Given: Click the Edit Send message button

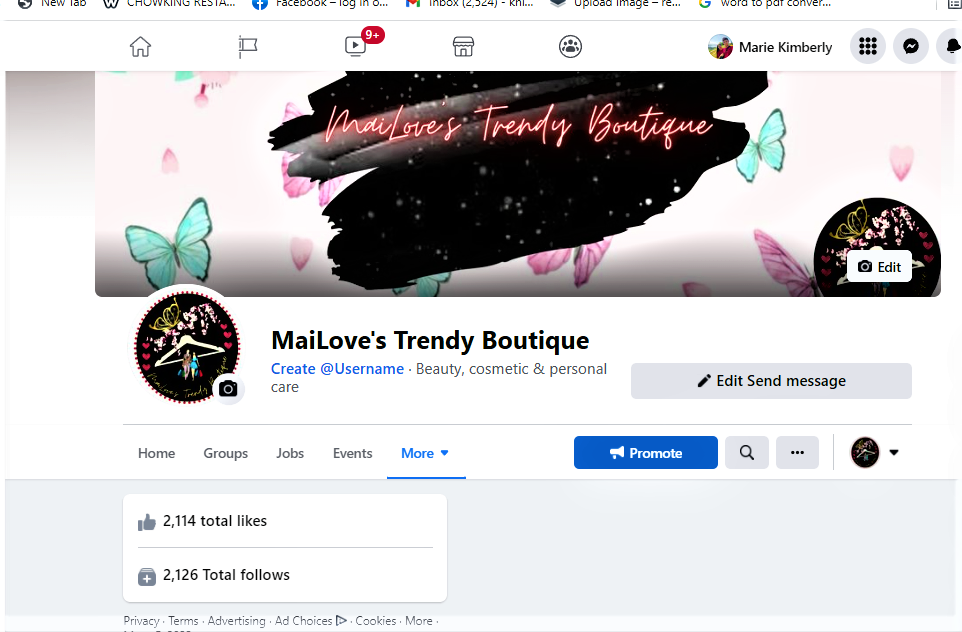Looking at the screenshot, I should (x=771, y=381).
